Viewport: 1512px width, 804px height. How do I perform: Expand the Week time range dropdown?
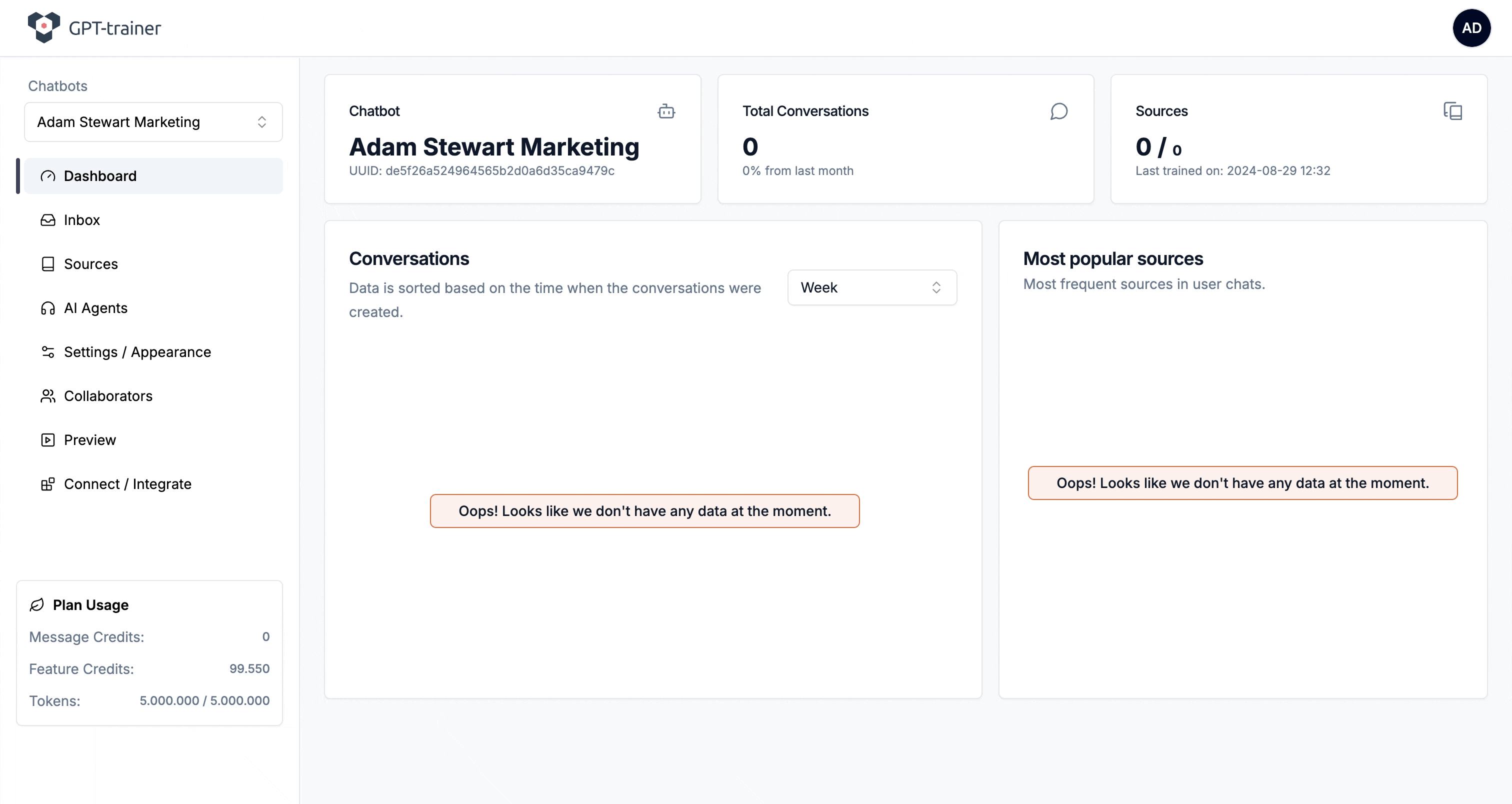871,287
